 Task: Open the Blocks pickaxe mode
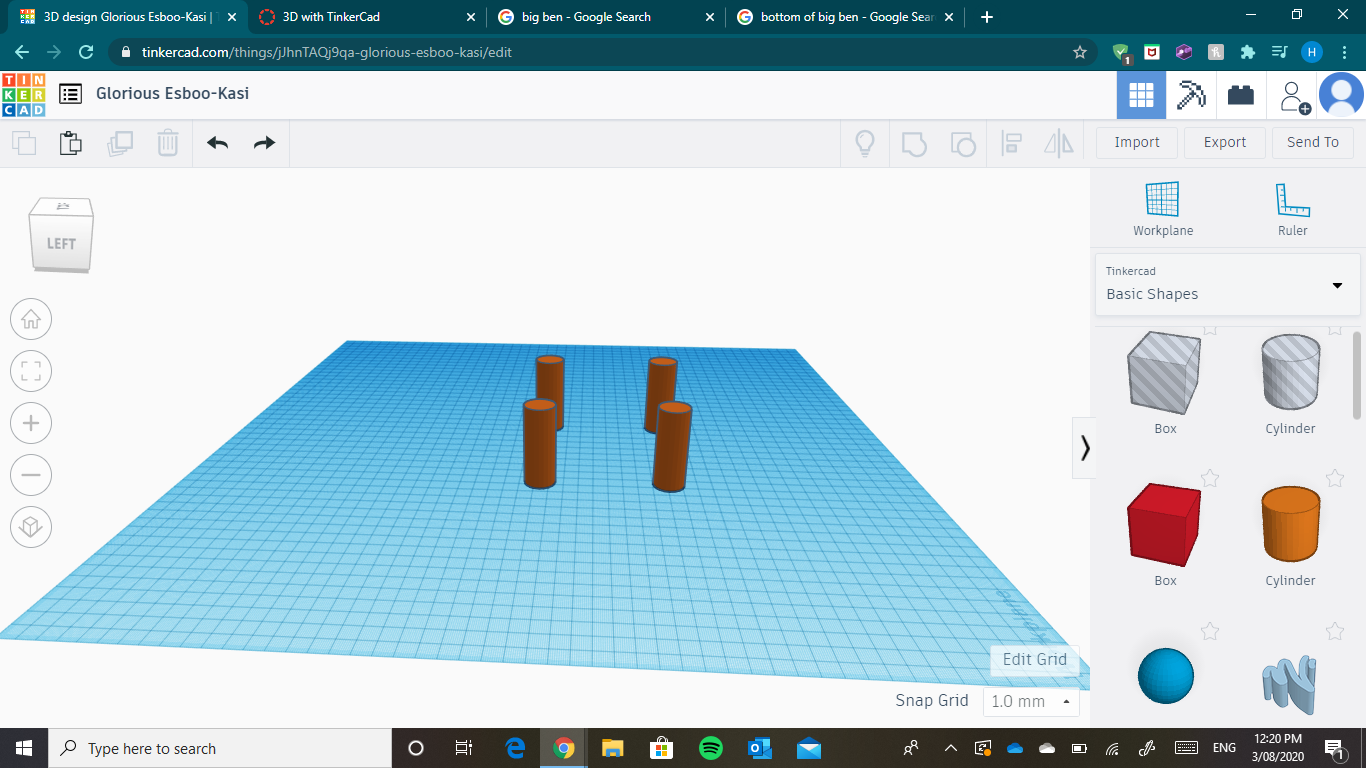tap(1191, 95)
